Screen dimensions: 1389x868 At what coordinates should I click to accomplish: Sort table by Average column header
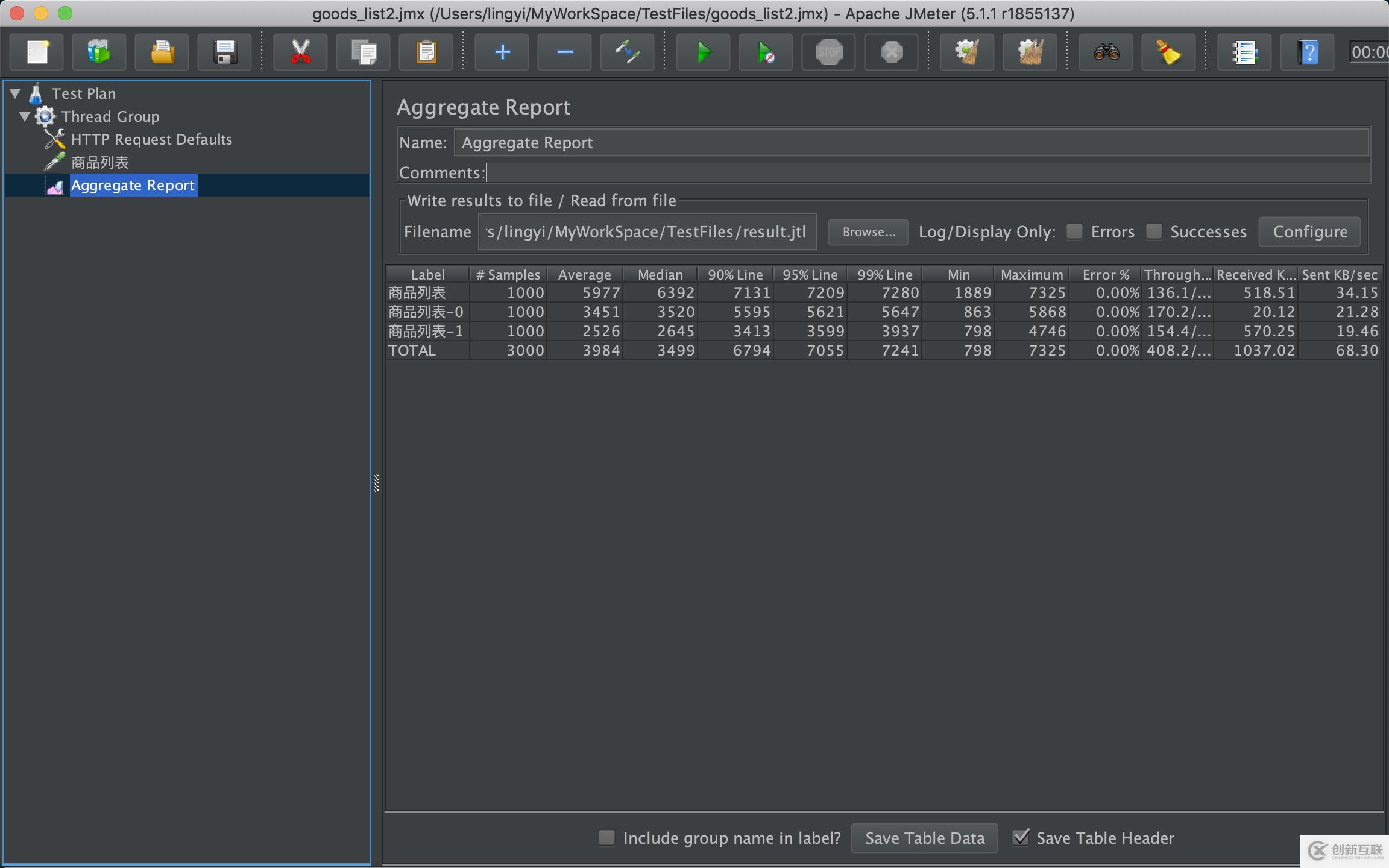point(584,275)
